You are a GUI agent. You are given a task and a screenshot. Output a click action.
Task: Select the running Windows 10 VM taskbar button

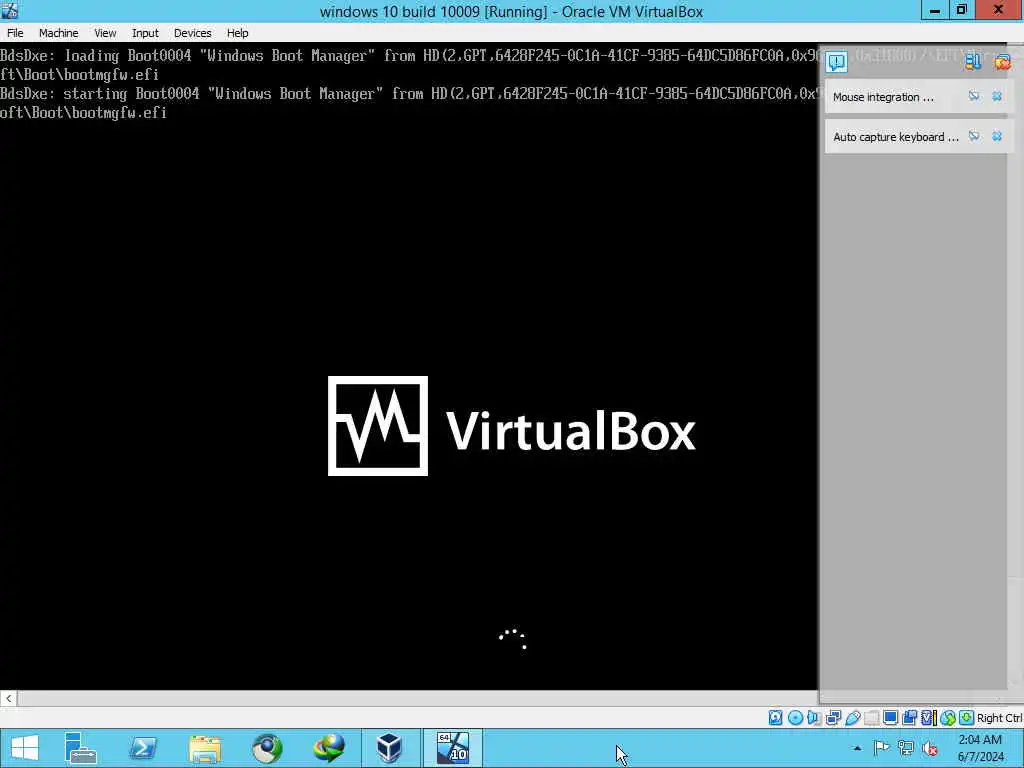pyautogui.click(x=453, y=748)
